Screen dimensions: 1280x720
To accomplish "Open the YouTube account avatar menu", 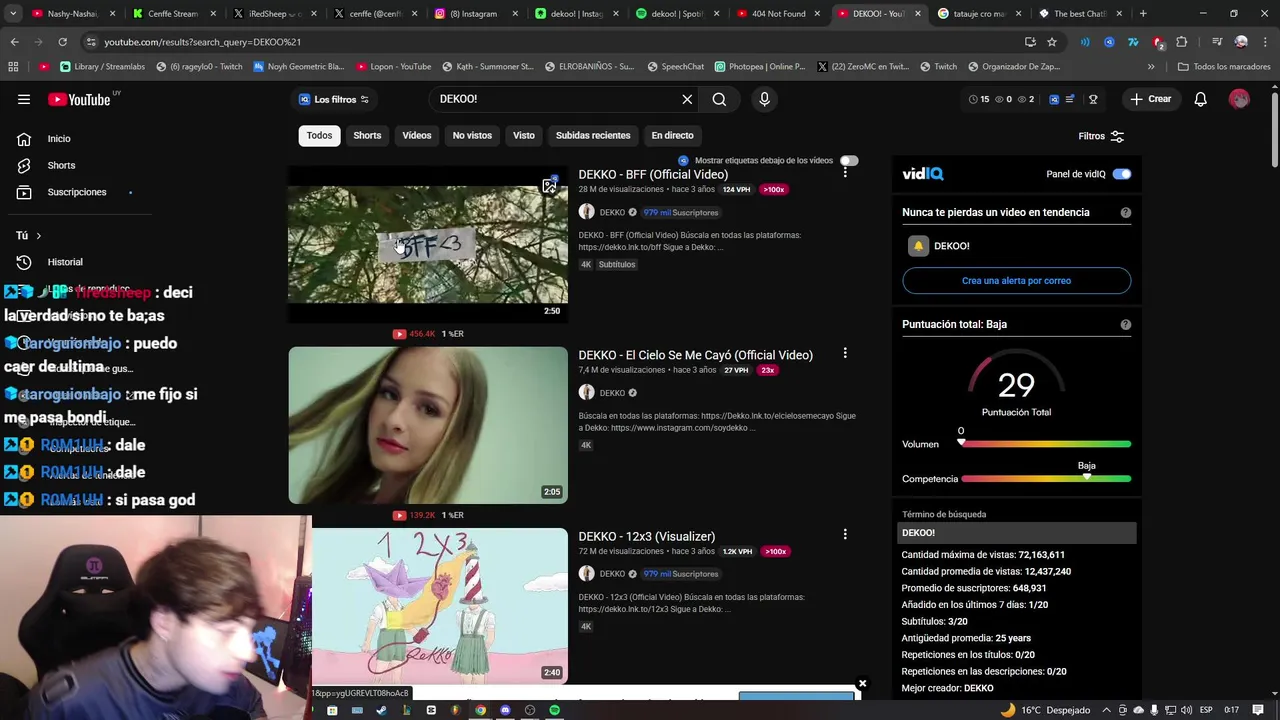I will click(1239, 99).
